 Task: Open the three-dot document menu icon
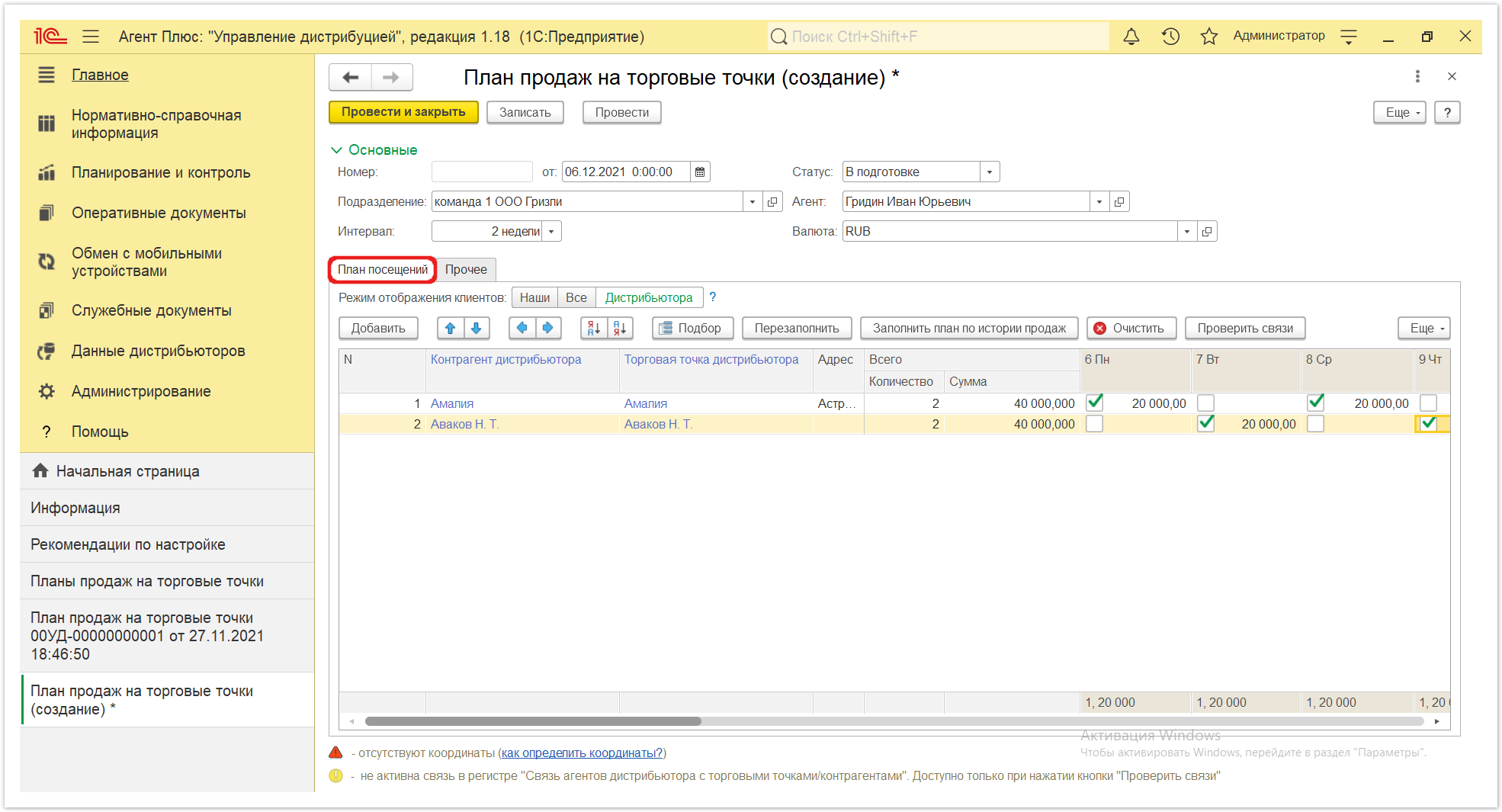1417,76
